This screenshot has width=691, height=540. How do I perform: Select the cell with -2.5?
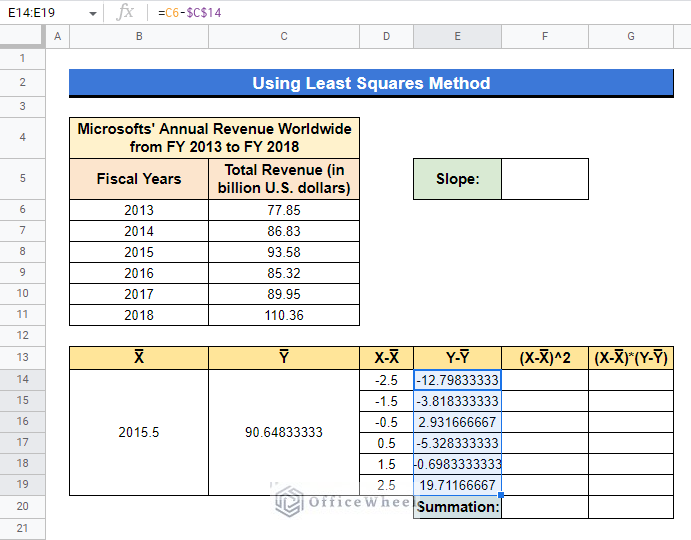386,380
